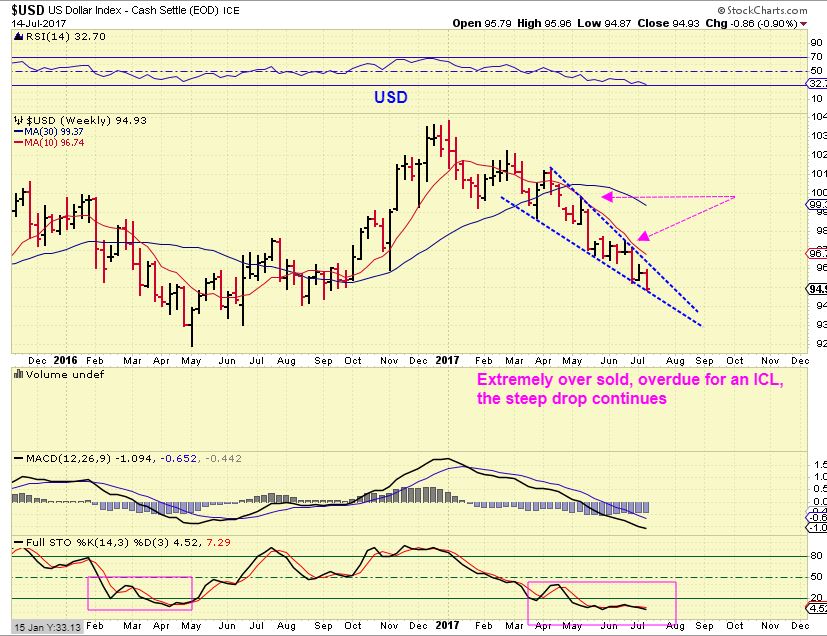Click the RSI(14) area-chart icon

18,36
